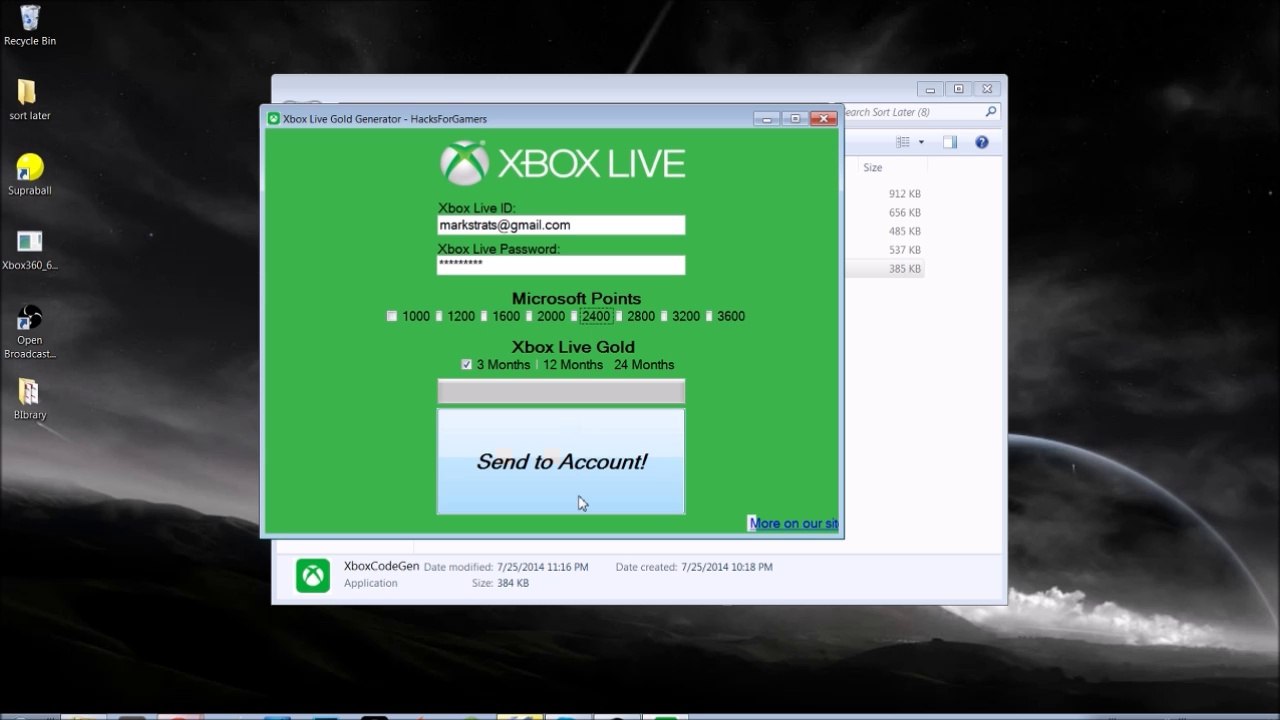Open the view options dropdown arrow in Explorer
The height and width of the screenshot is (720, 1280).
921,142
